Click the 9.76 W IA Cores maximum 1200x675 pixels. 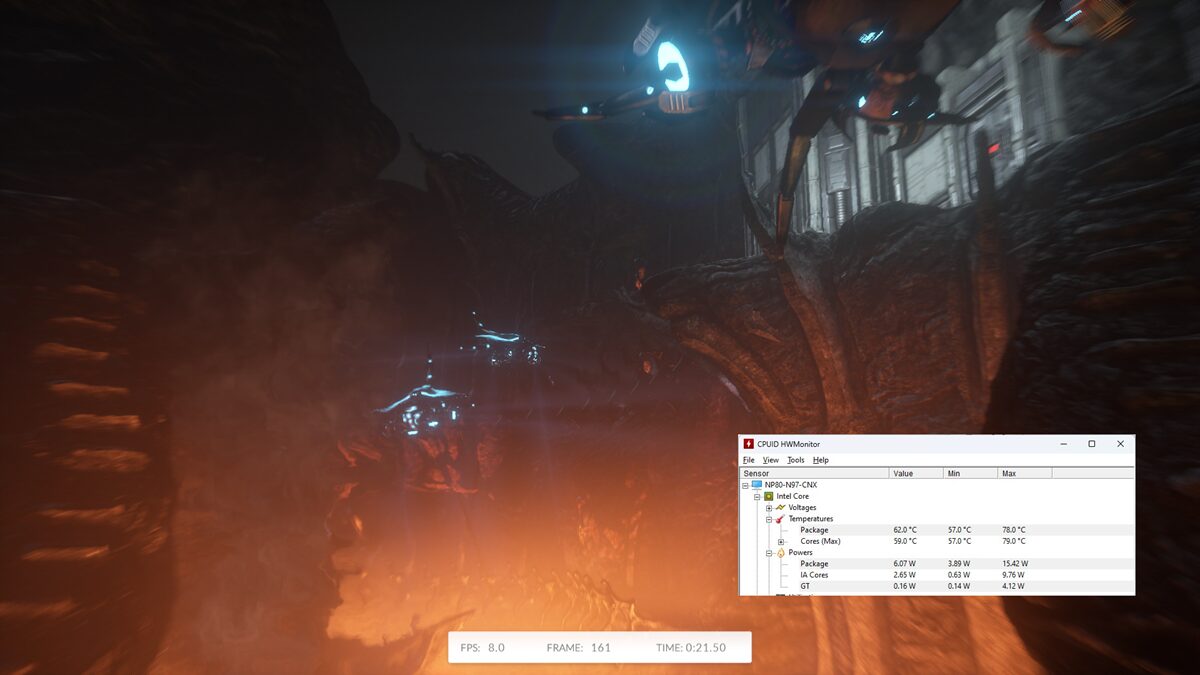click(1012, 575)
